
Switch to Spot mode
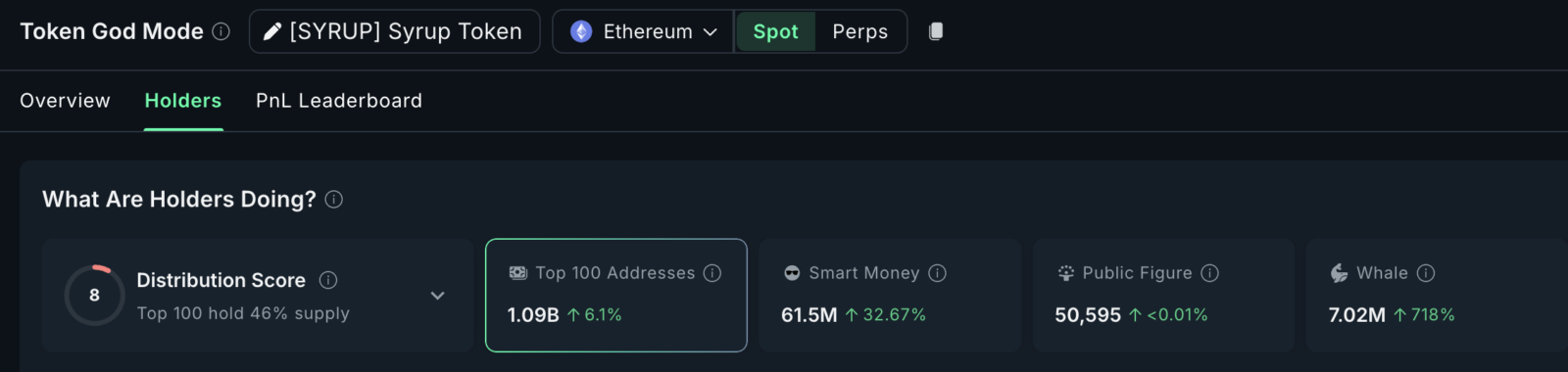[x=775, y=31]
